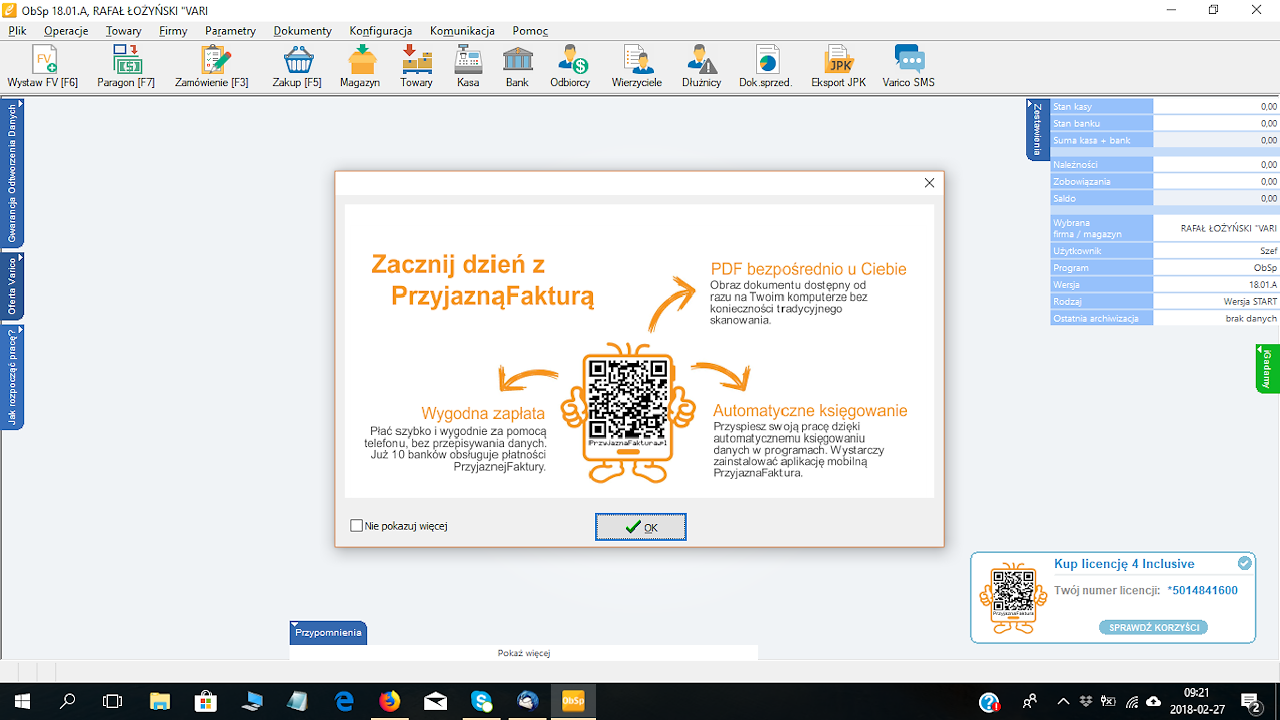Launch Firefox from the taskbar

point(389,701)
